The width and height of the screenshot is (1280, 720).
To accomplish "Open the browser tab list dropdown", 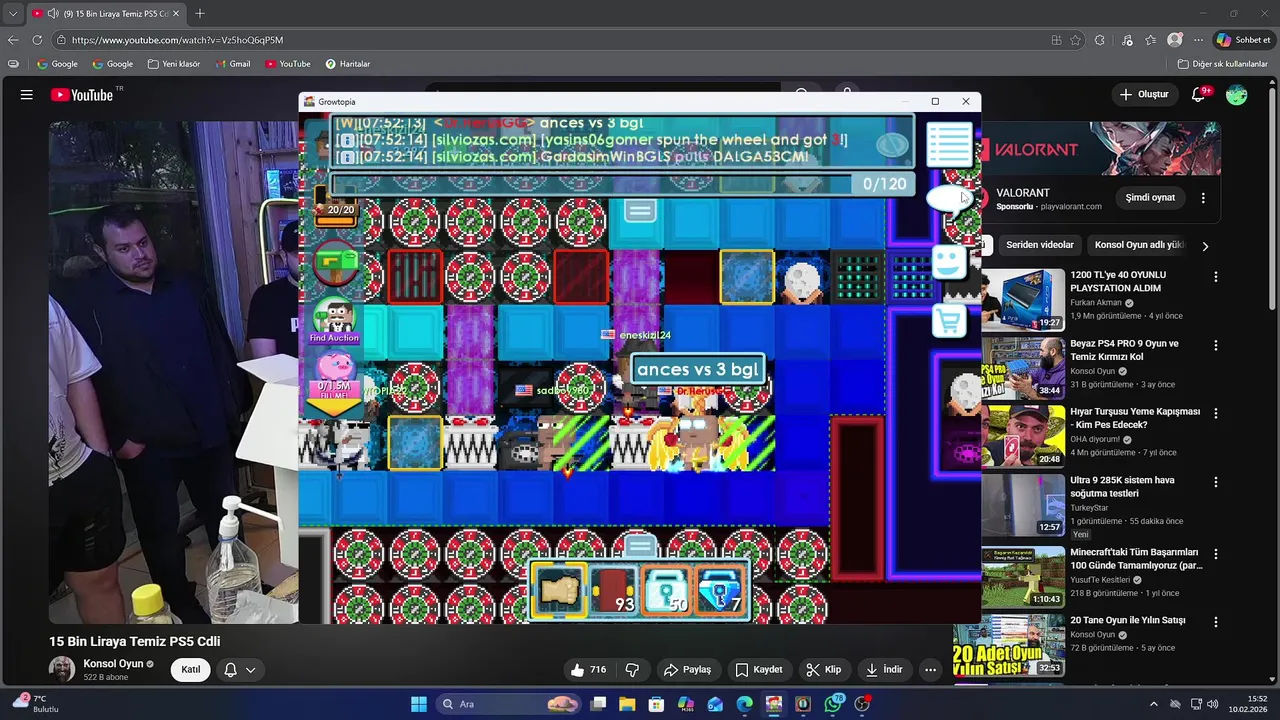I will (12, 13).
